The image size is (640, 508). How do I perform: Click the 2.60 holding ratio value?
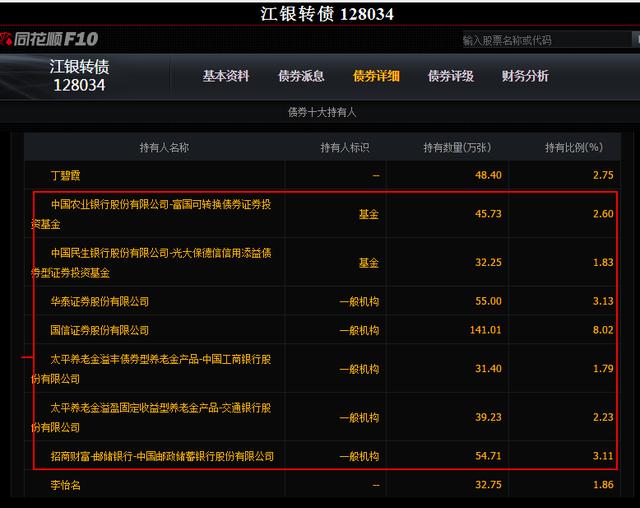pyautogui.click(x=603, y=214)
